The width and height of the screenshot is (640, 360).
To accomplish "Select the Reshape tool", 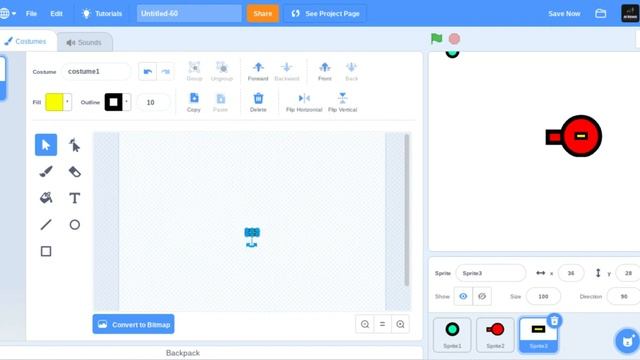I will pyautogui.click(x=74, y=145).
